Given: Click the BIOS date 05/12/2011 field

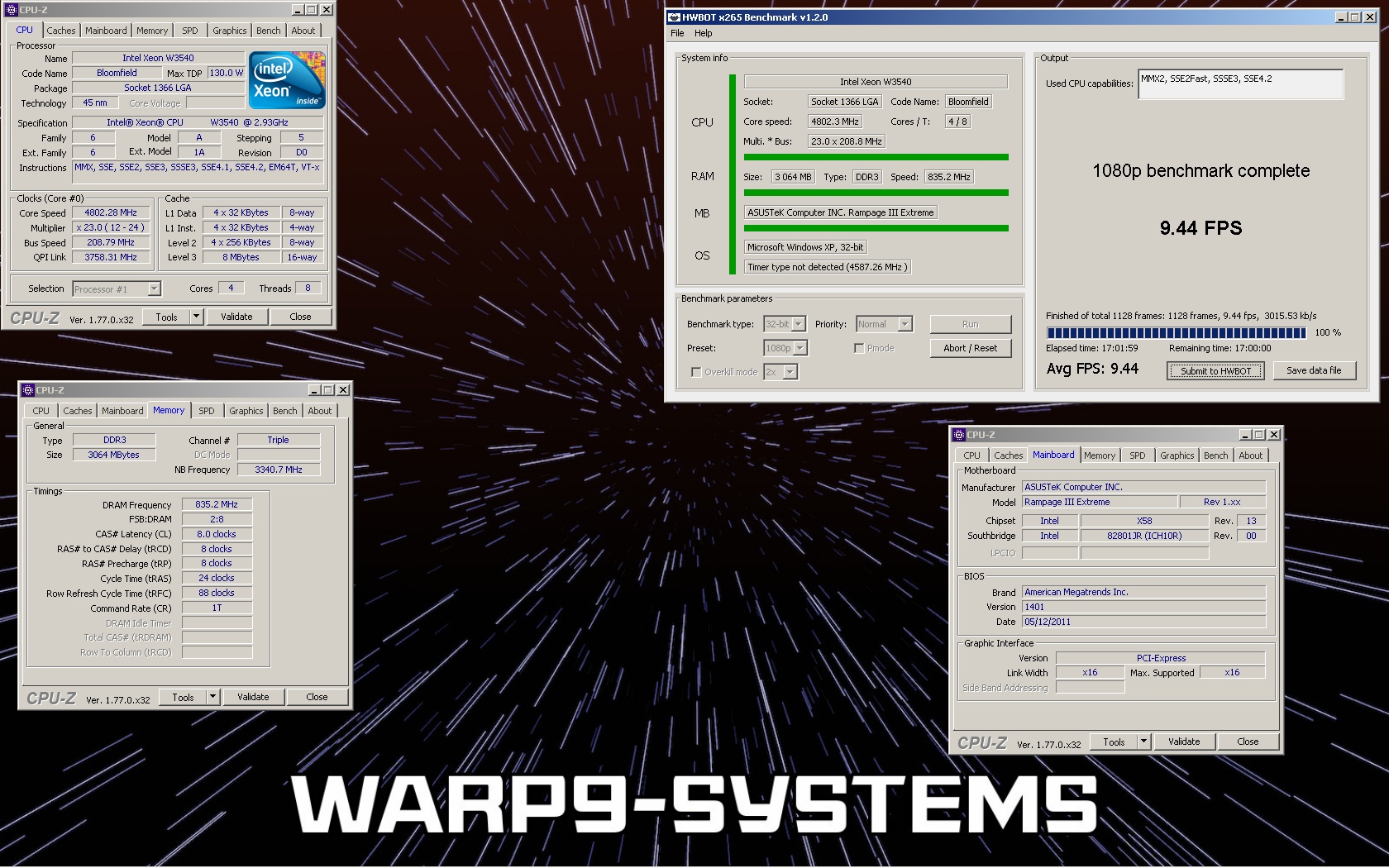Looking at the screenshot, I should coord(1144,622).
